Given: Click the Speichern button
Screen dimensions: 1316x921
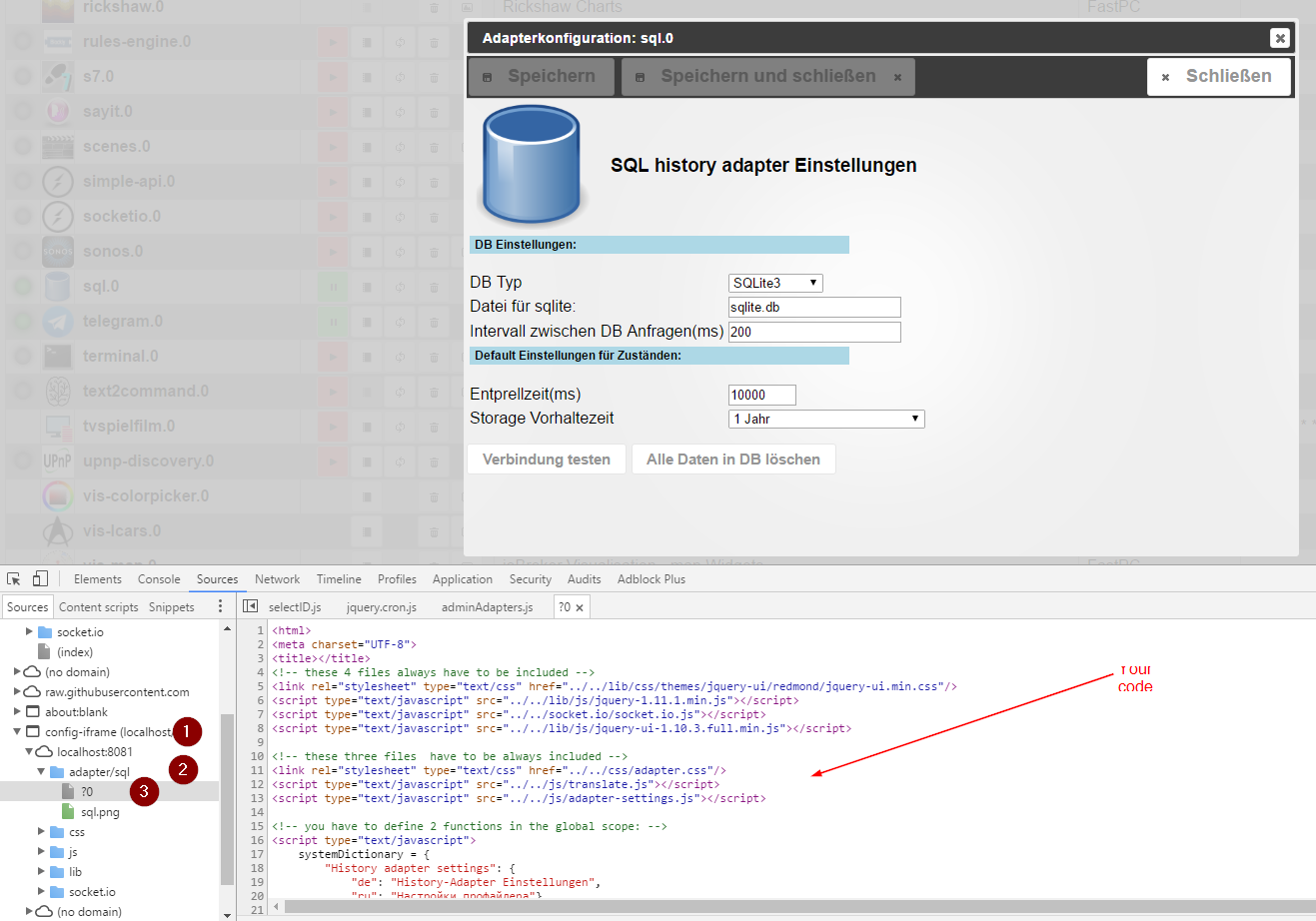Looking at the screenshot, I should pyautogui.click(x=541, y=76).
